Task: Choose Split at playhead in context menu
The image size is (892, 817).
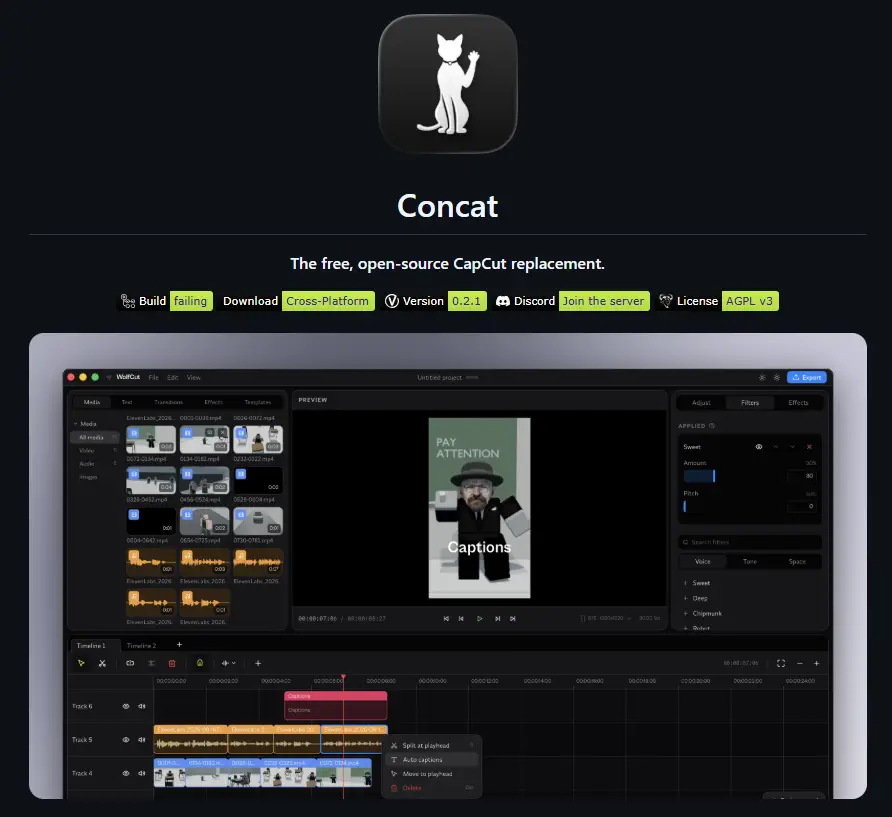Action: (x=432, y=745)
